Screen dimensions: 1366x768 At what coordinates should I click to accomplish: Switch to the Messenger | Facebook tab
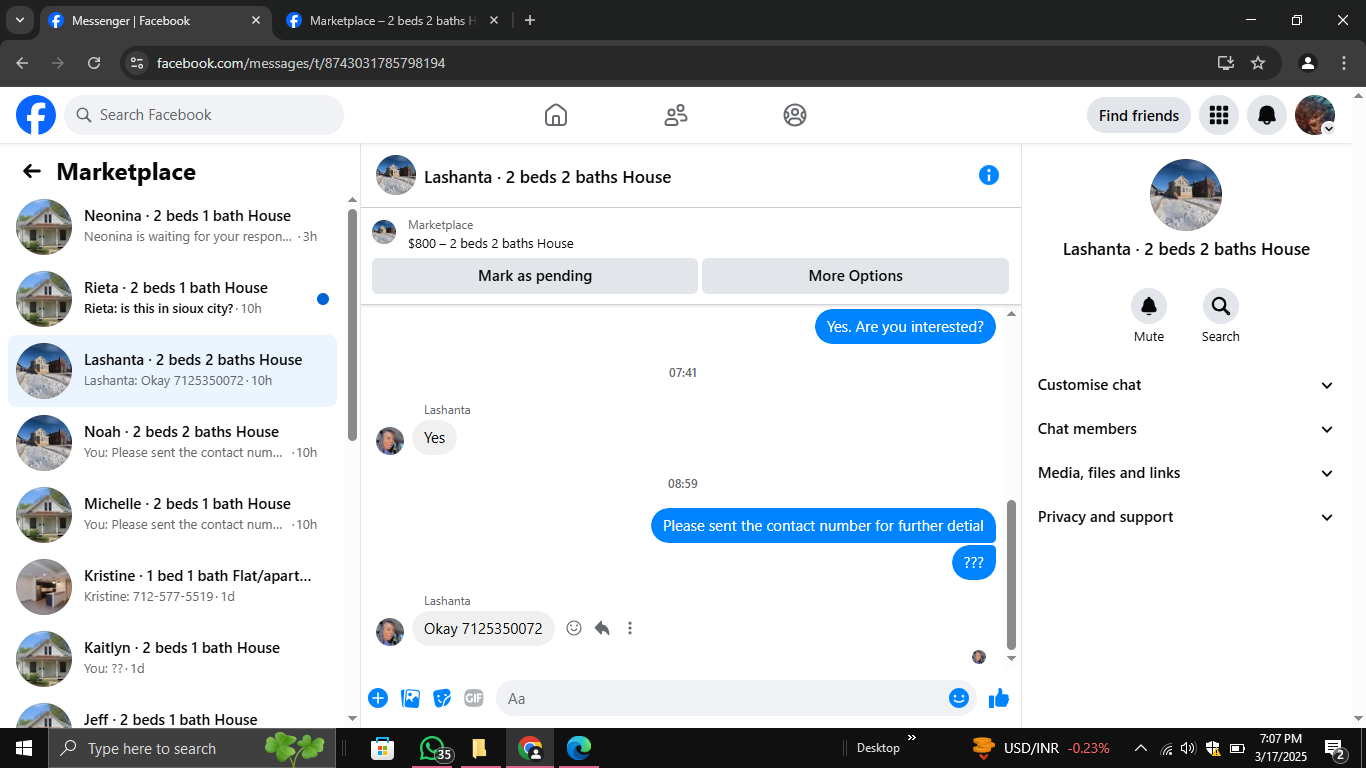tap(156, 20)
